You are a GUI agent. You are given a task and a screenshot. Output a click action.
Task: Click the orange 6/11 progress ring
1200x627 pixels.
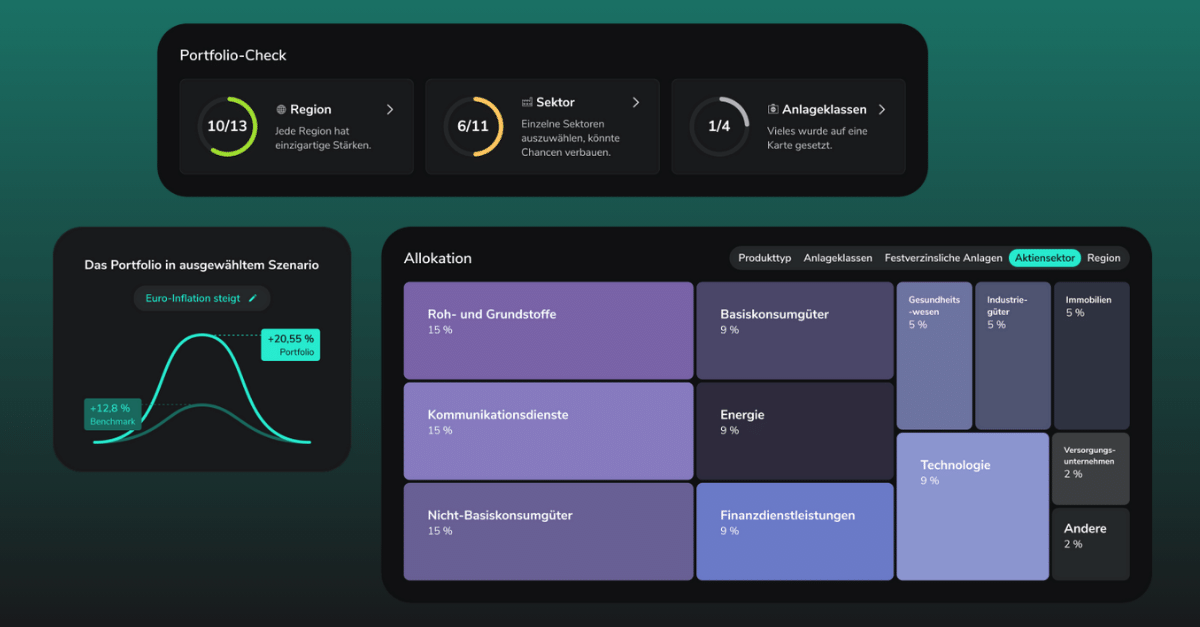click(x=473, y=127)
